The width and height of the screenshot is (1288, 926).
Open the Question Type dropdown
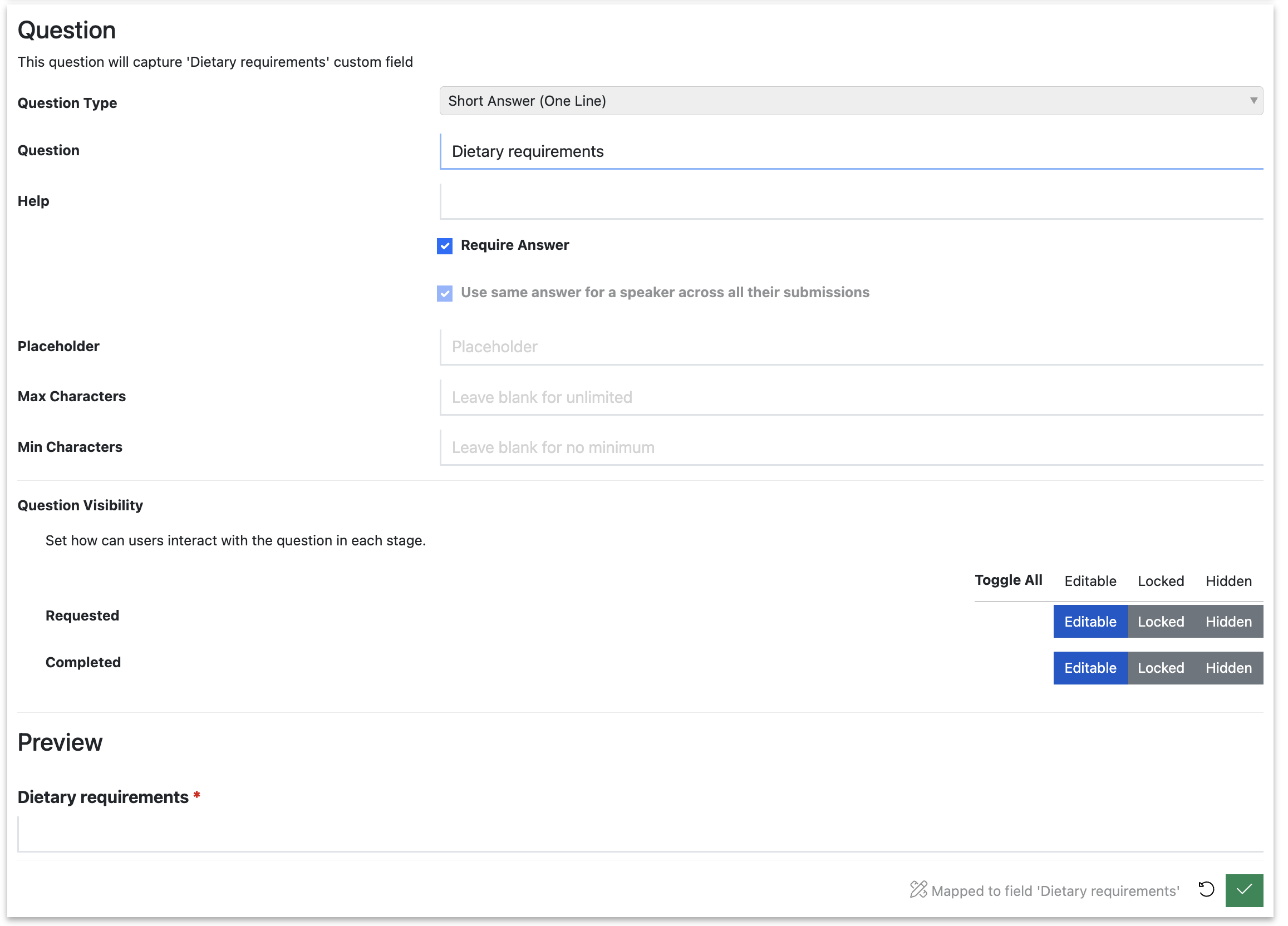coord(852,101)
